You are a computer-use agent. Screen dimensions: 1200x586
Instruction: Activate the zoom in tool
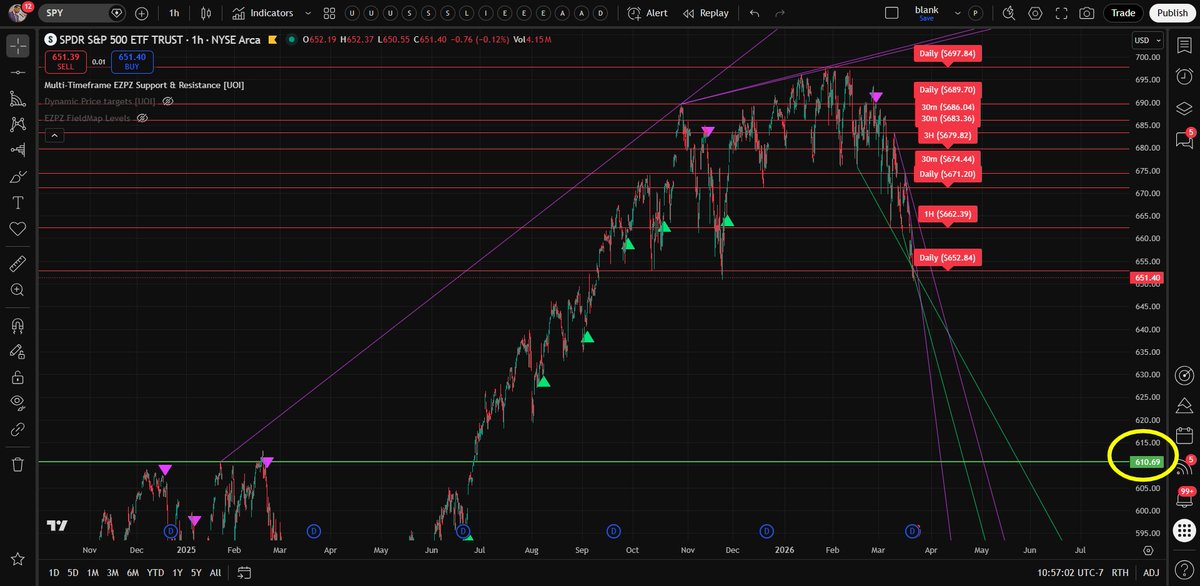click(x=17, y=290)
